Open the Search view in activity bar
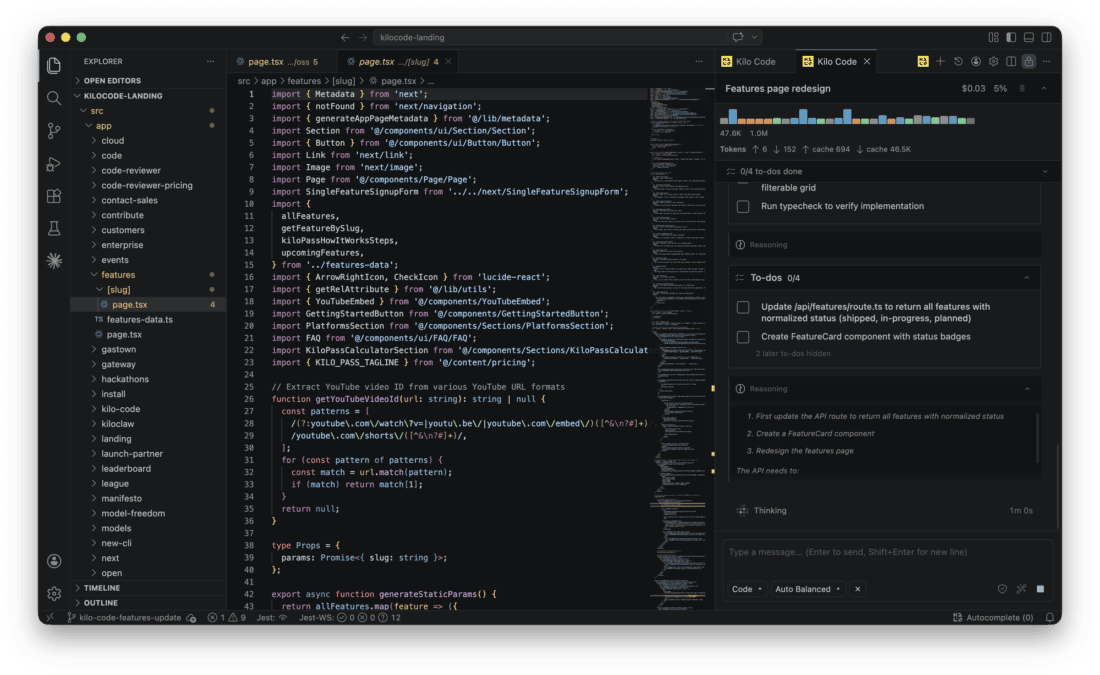This screenshot has width=1100, height=675. 53,98
